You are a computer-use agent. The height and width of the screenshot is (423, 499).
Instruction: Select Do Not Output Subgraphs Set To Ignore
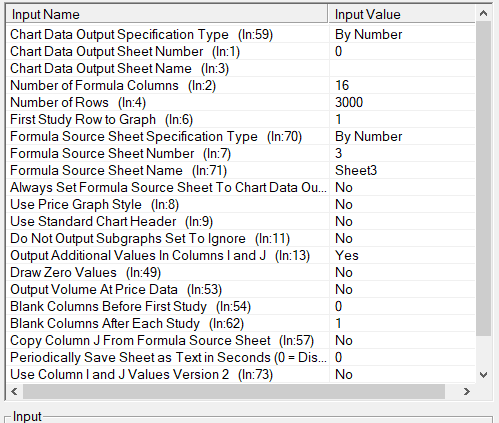[241, 238]
